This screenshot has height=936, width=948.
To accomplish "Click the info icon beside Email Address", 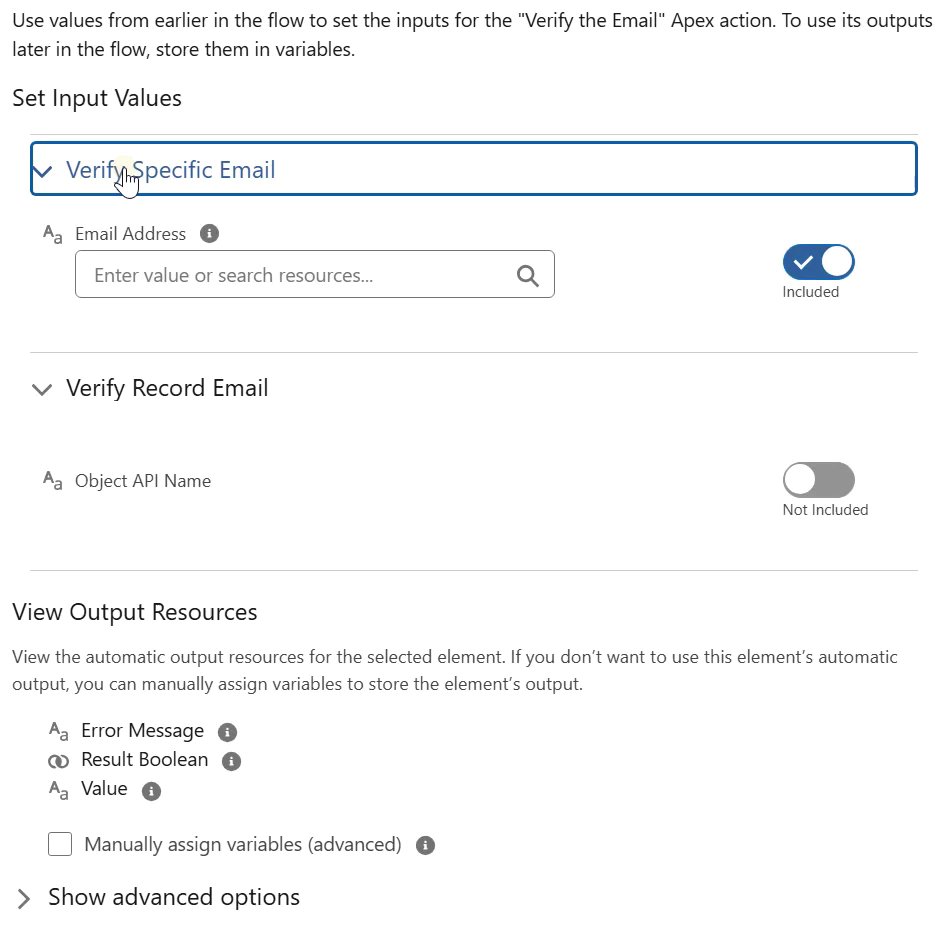I will (x=209, y=233).
